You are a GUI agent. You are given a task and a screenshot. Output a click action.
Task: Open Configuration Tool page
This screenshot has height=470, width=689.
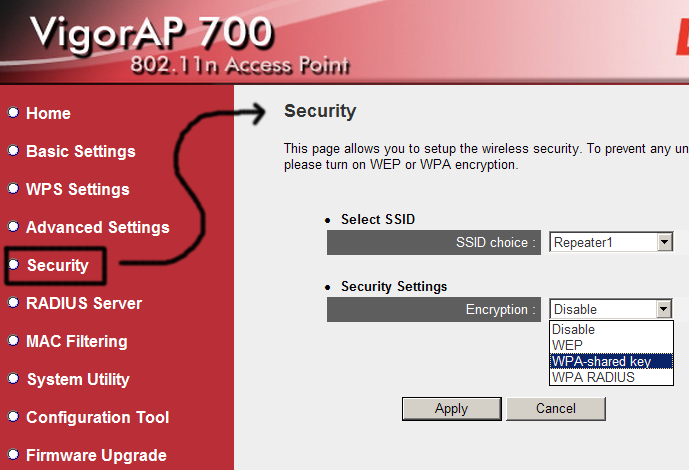(x=98, y=417)
